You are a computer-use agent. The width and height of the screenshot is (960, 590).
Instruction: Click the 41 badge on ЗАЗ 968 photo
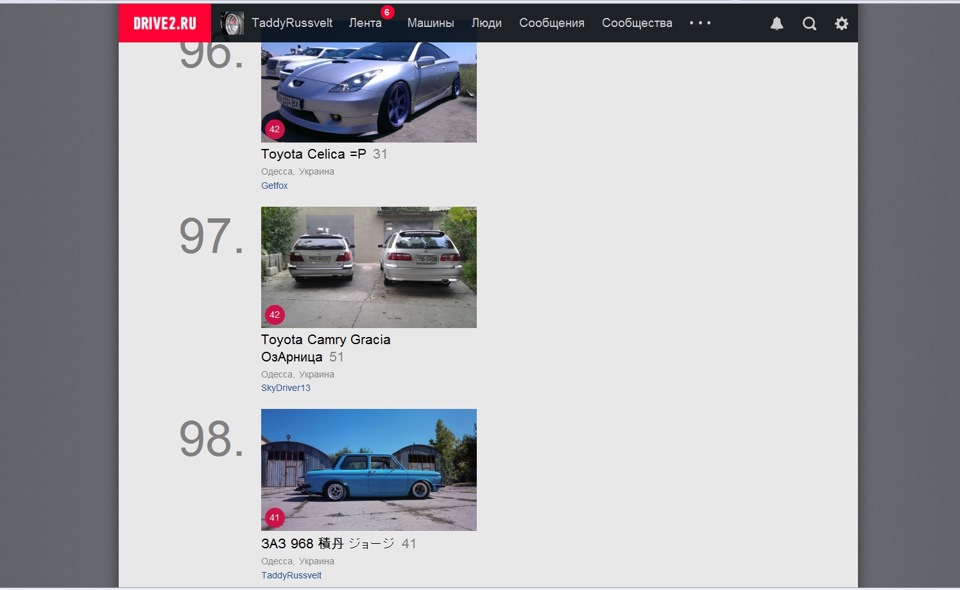coord(274,517)
